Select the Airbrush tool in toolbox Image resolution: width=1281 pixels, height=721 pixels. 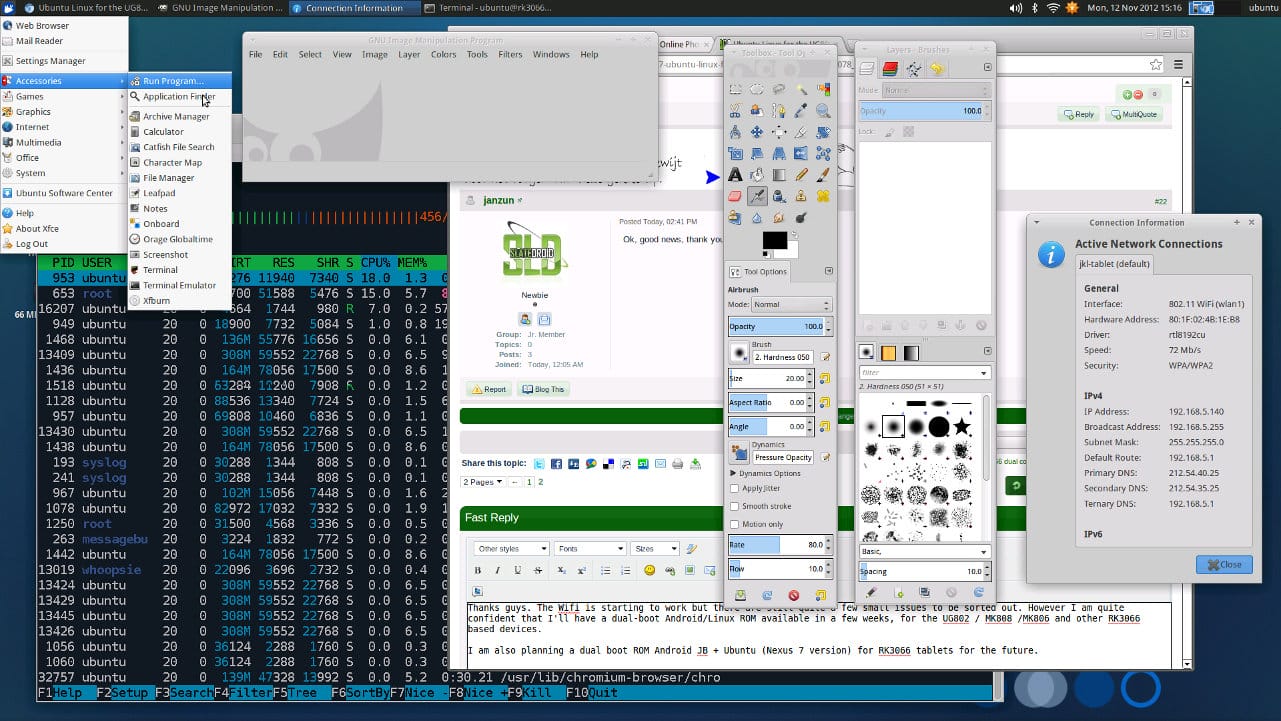coord(757,196)
